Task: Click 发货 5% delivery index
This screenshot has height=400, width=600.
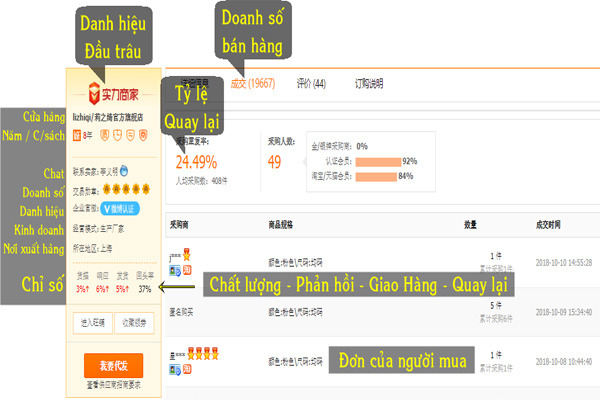Action: (122, 282)
